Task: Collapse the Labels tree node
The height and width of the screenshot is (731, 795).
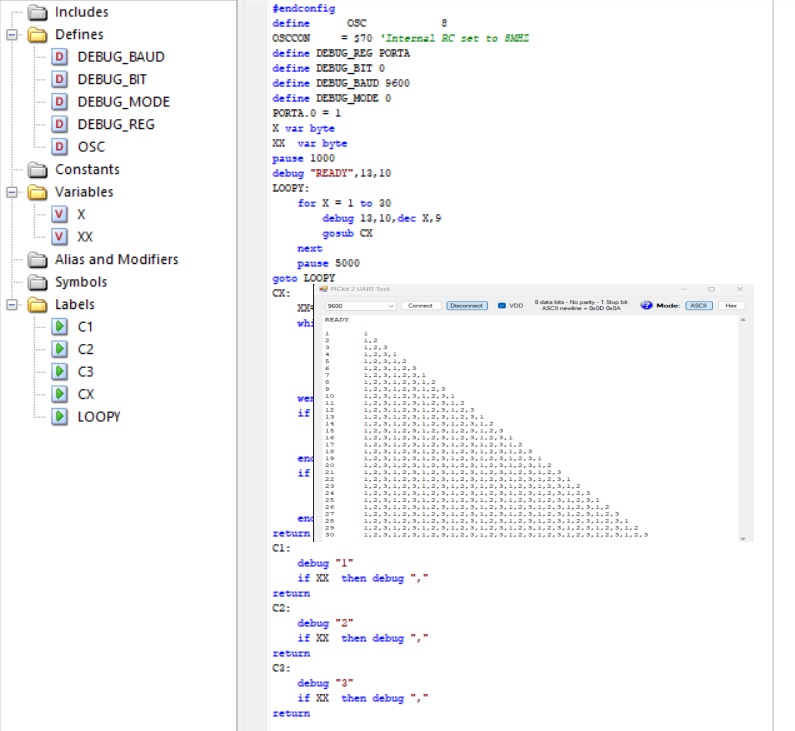Action: (x=12, y=304)
